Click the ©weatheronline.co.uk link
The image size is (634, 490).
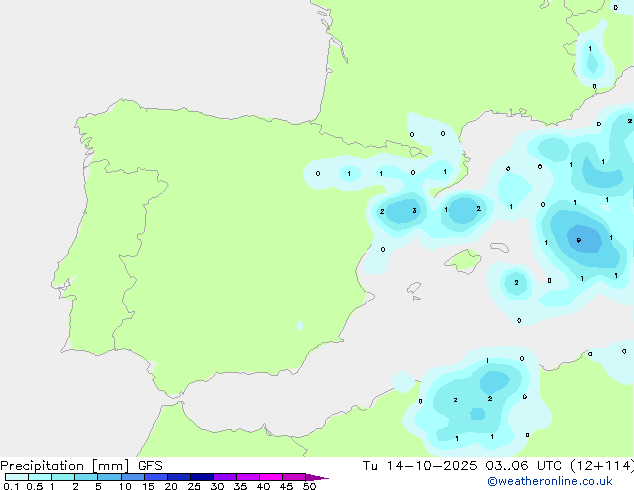pyautogui.click(x=550, y=481)
